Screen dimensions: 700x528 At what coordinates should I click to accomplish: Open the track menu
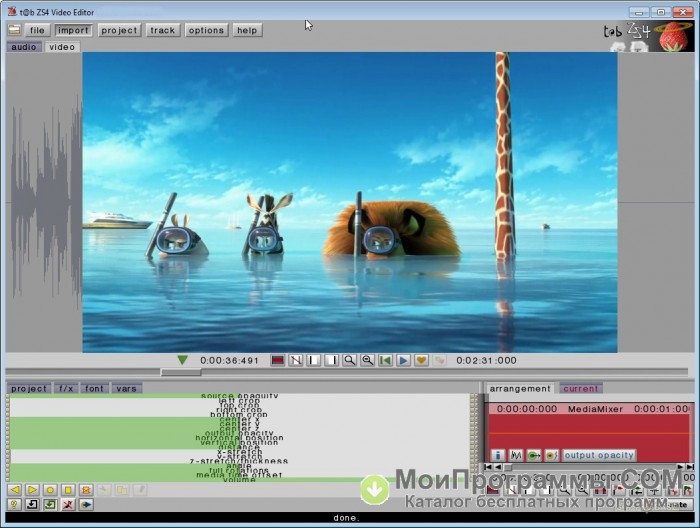click(162, 30)
